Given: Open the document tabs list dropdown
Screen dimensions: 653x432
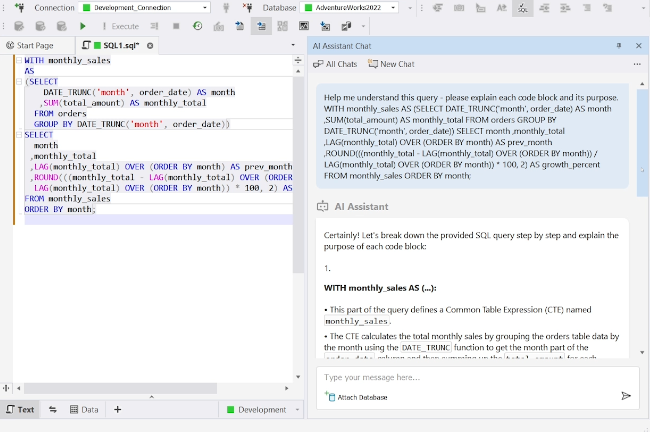Looking at the screenshot, I should (x=293, y=45).
